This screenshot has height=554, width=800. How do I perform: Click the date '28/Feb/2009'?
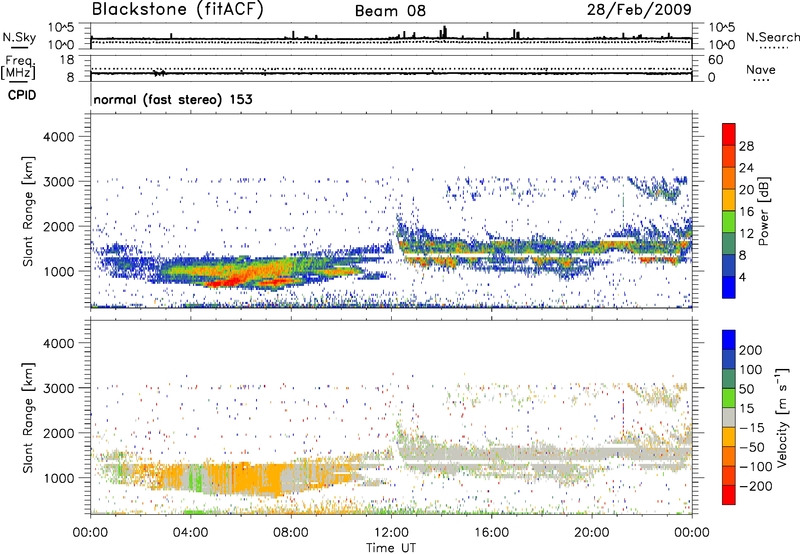tap(639, 9)
